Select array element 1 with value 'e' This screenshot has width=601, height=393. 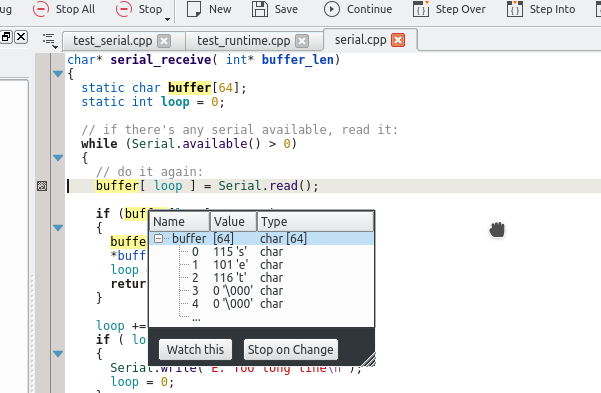(261, 265)
